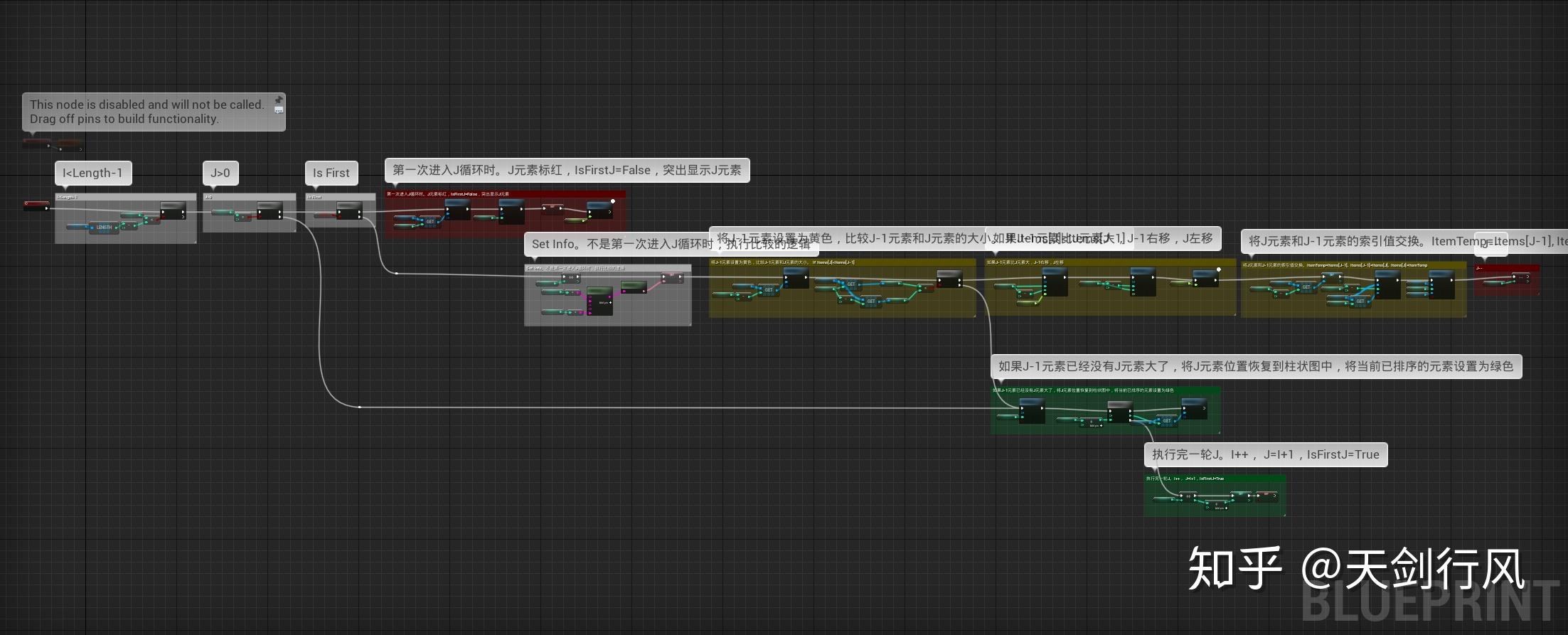Click the reroute node on J>0 false wire
This screenshot has width=1568, height=635.
359,407
